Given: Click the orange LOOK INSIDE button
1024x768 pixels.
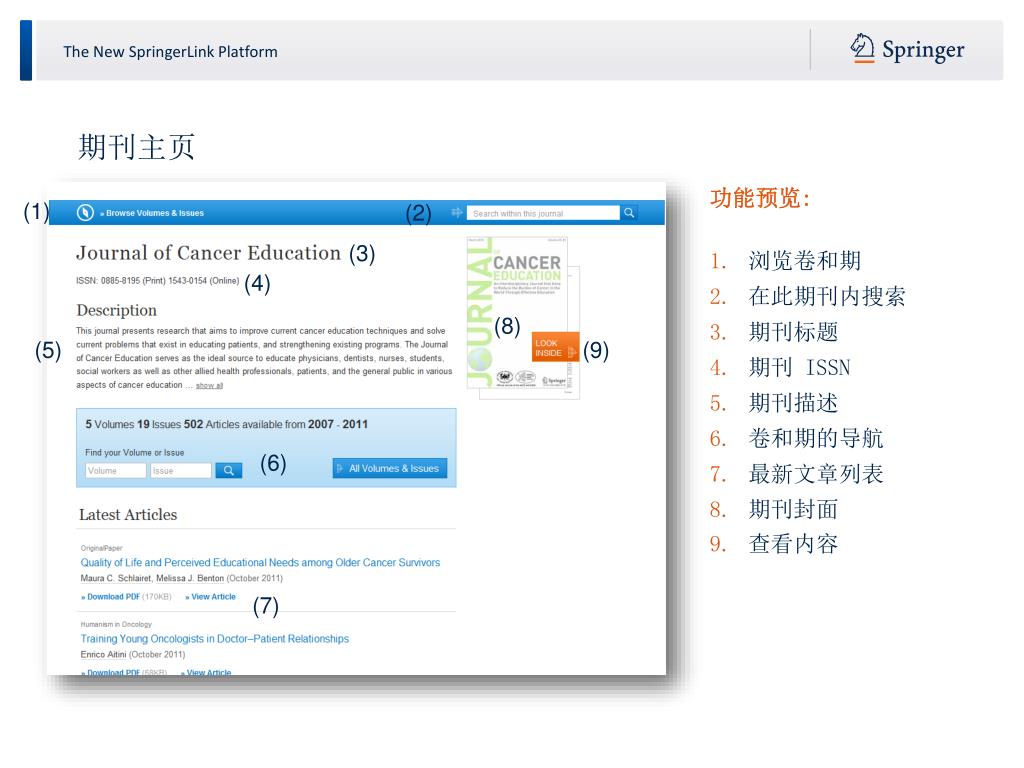Looking at the screenshot, I should coord(555,347).
